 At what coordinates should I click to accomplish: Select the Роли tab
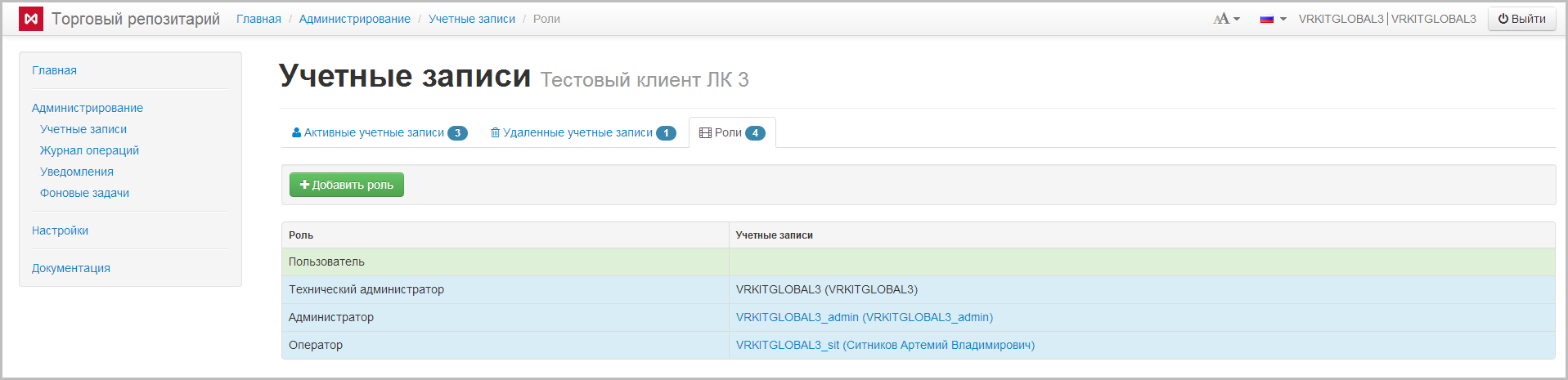[732, 132]
